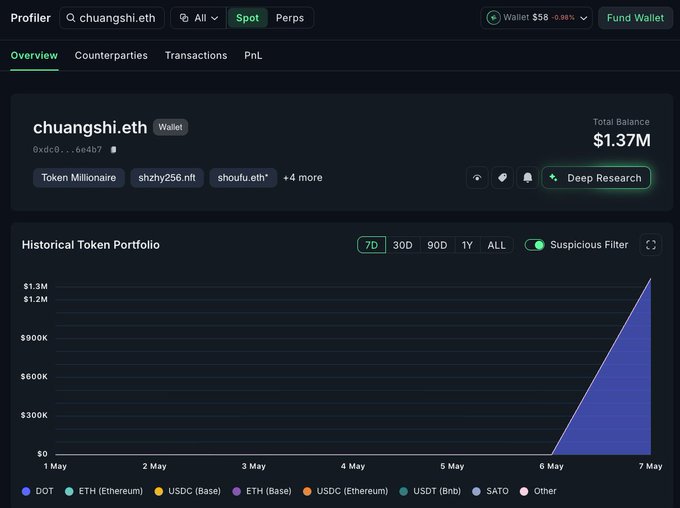
Task: Click the chuangshi.eth search field
Action: (x=112, y=18)
